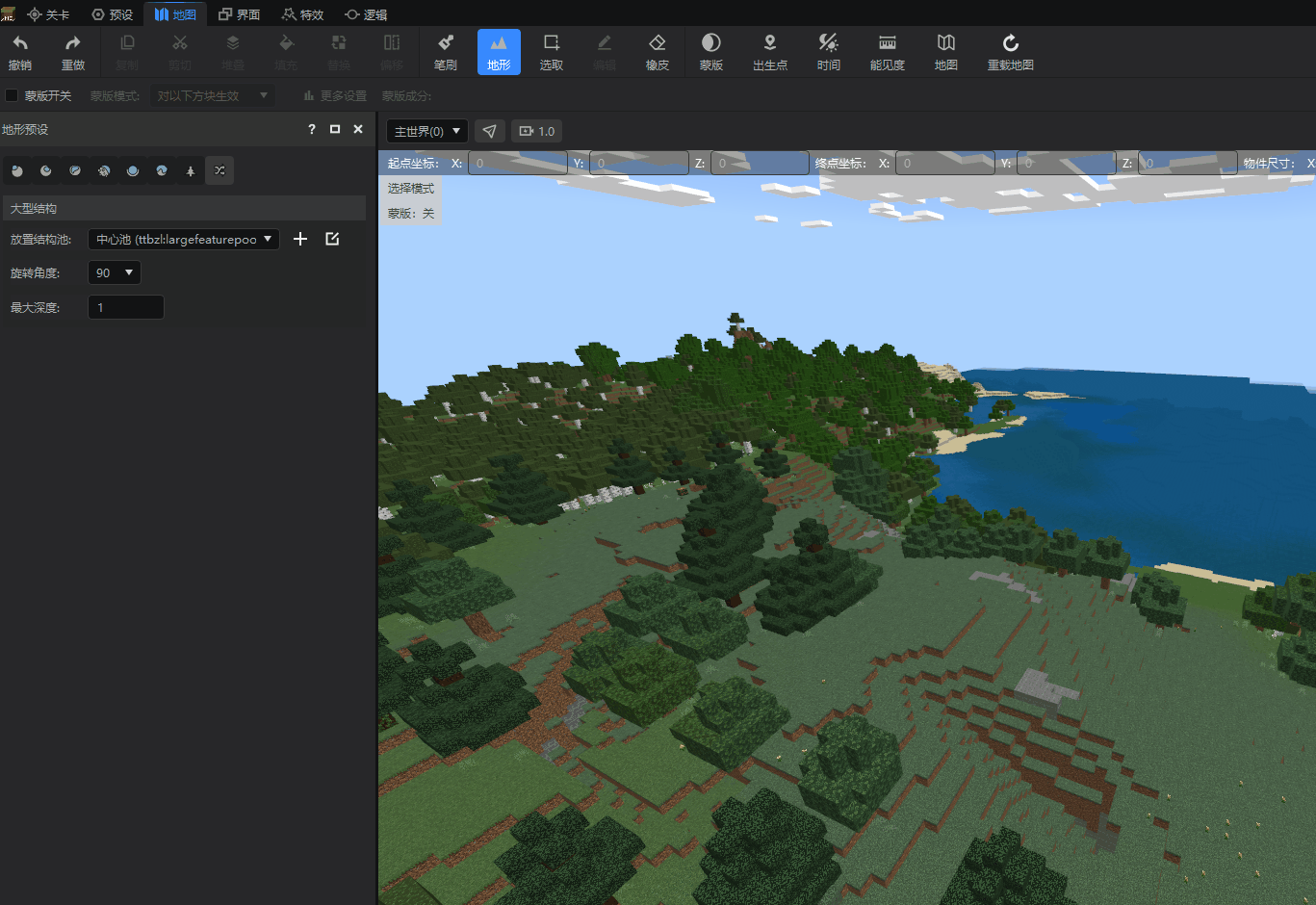Click the 终点坐标 Z input field
This screenshot has width=1316, height=905.
click(x=1188, y=163)
